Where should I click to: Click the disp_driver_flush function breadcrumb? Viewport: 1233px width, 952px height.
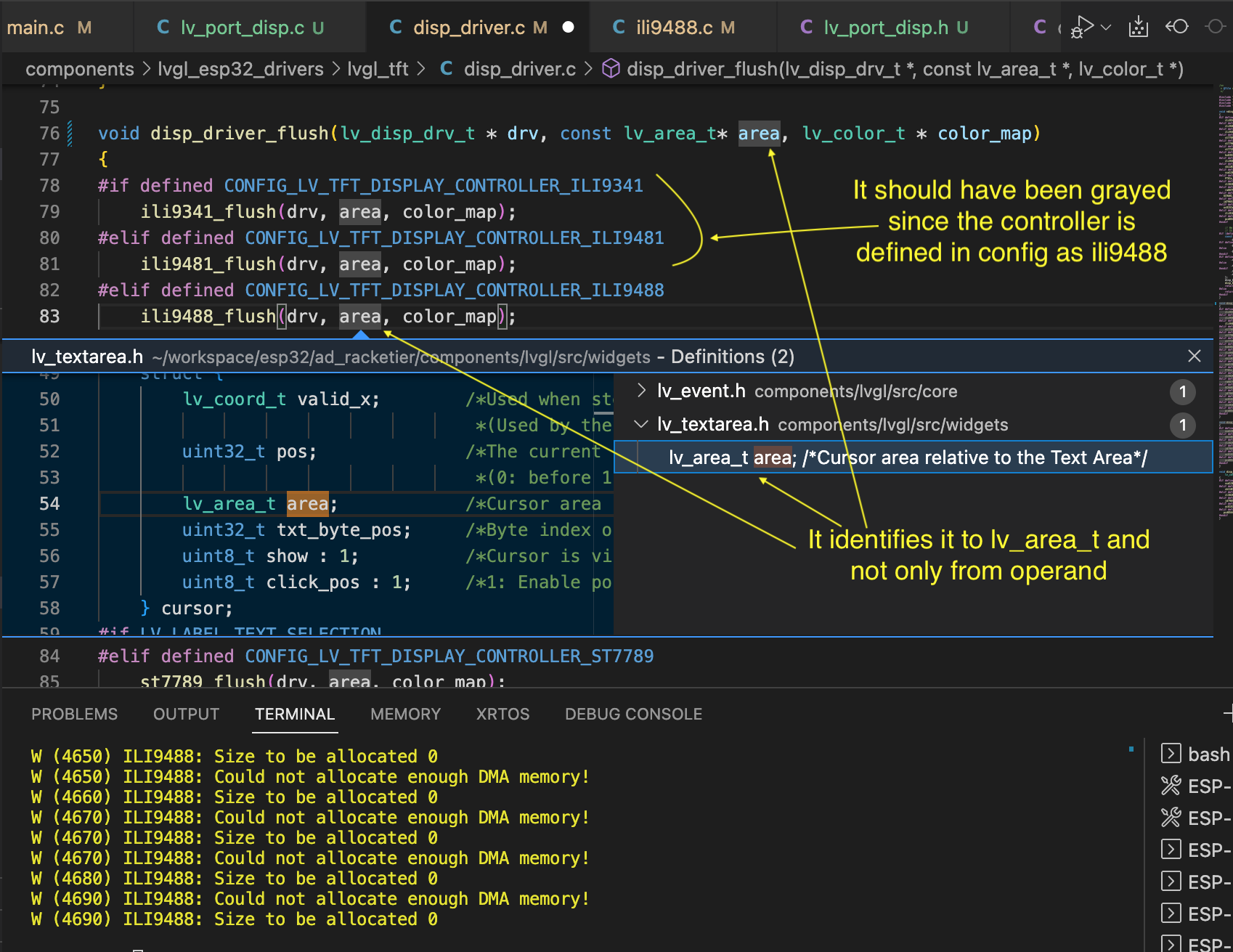click(905, 69)
